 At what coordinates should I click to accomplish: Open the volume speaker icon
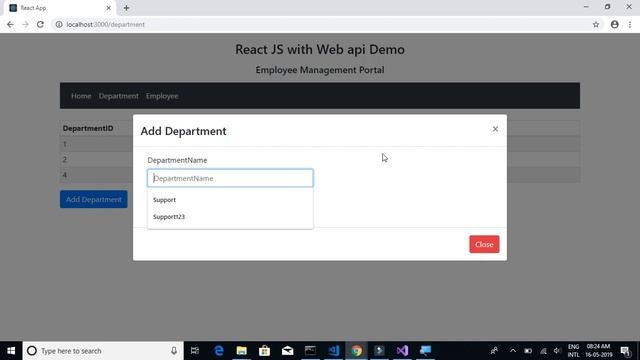point(558,351)
